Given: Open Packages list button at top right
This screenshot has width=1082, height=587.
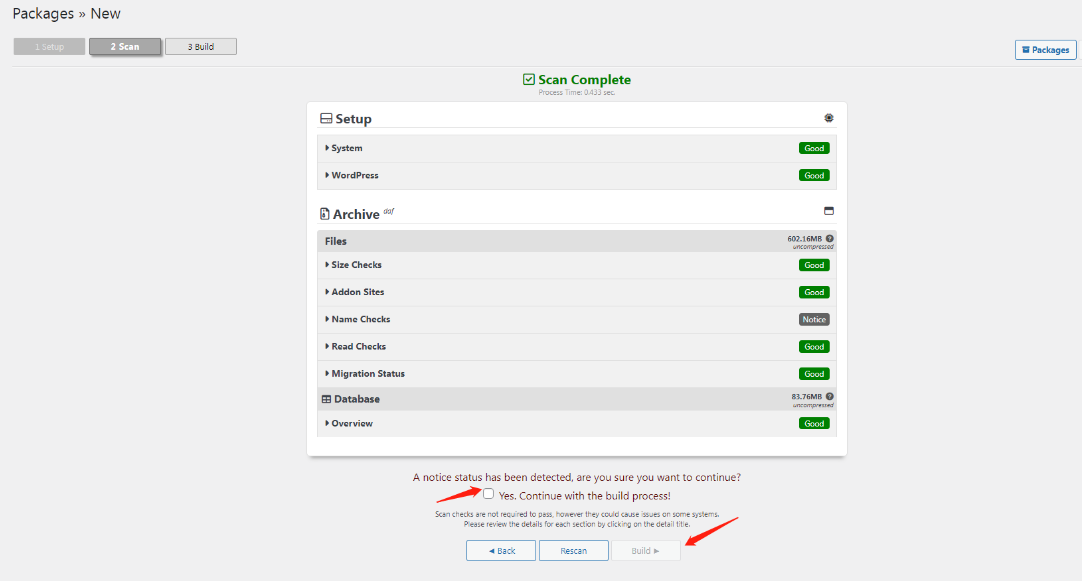Looking at the screenshot, I should point(1045,50).
